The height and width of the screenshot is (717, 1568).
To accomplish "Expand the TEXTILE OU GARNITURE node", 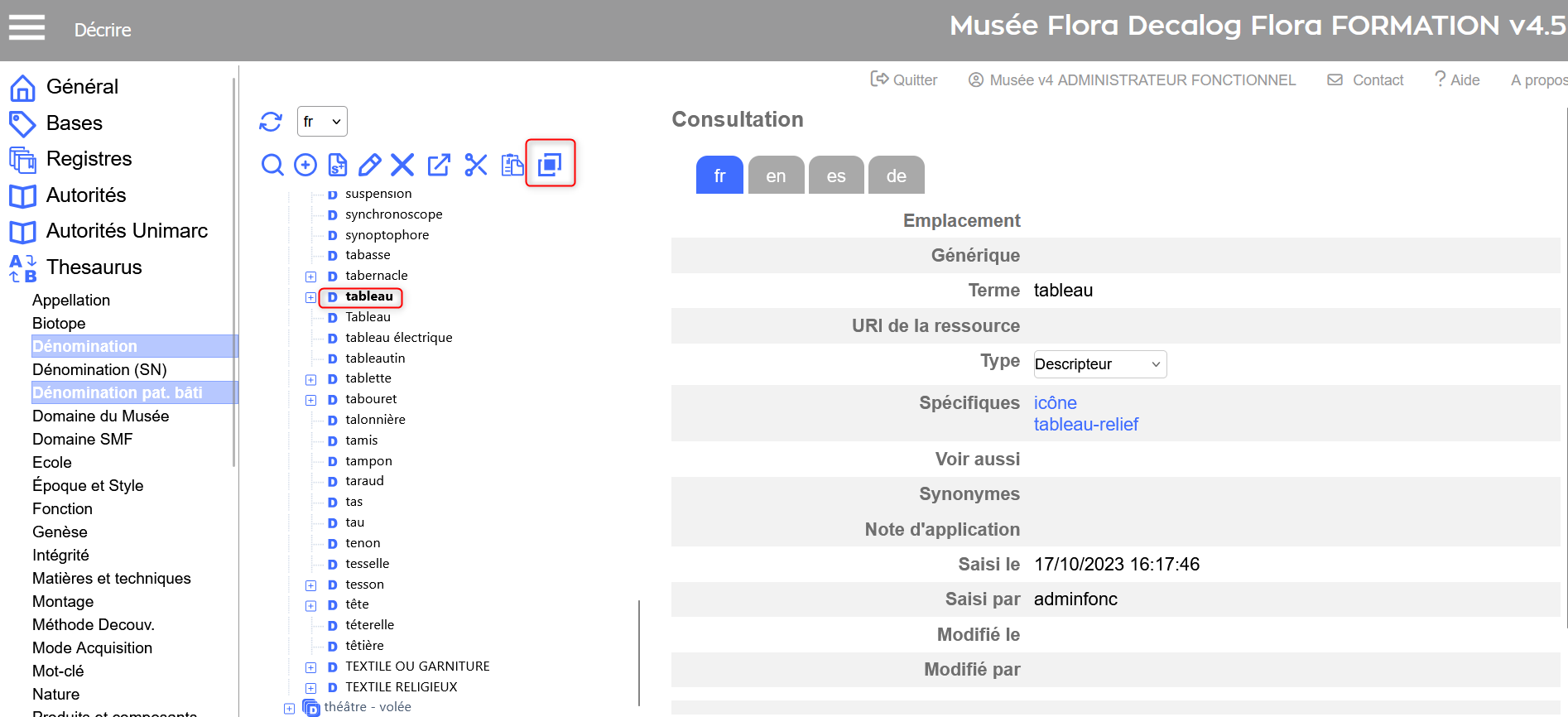I will click(311, 667).
